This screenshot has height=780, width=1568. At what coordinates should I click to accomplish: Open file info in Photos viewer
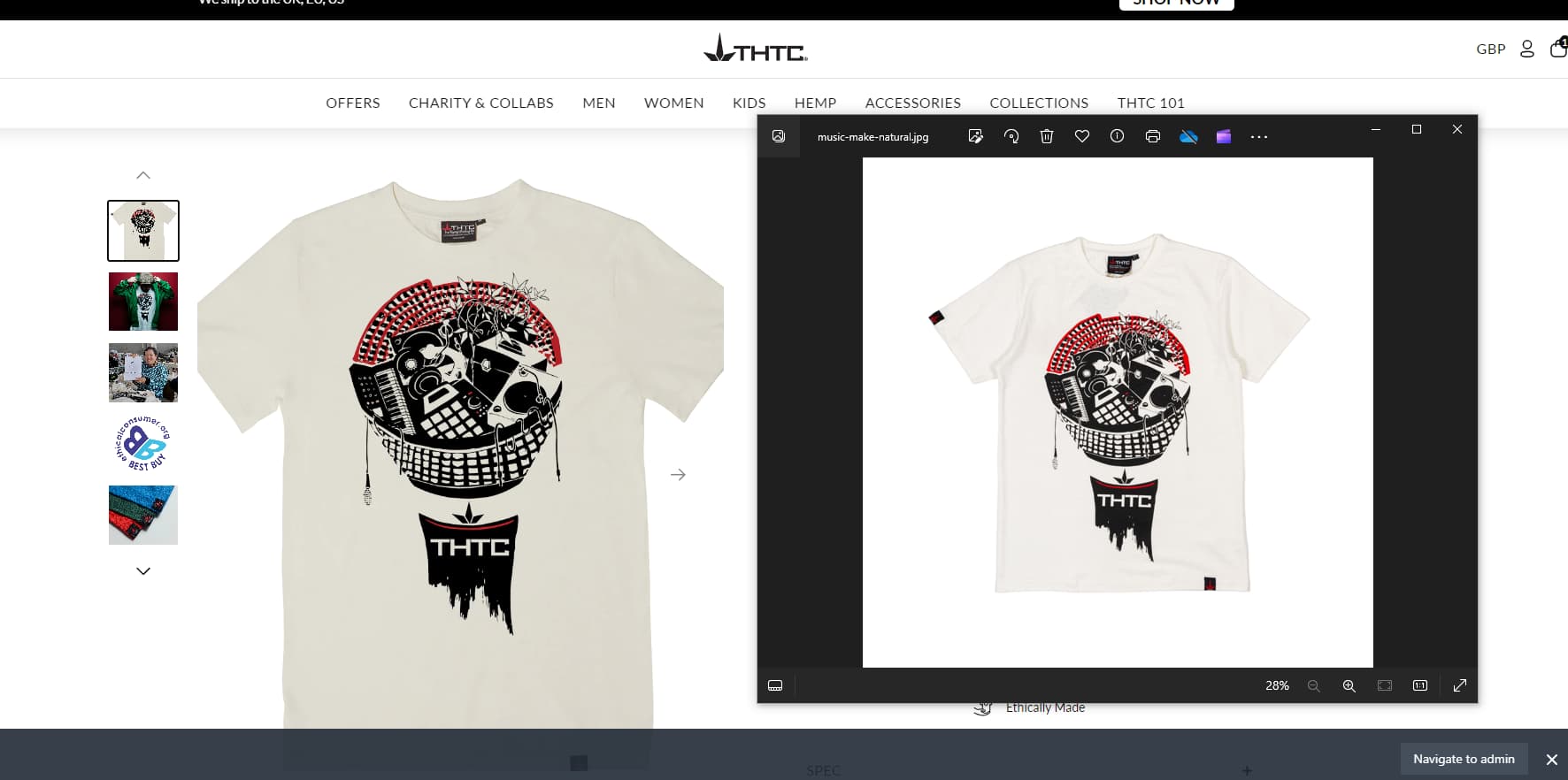tap(1118, 136)
